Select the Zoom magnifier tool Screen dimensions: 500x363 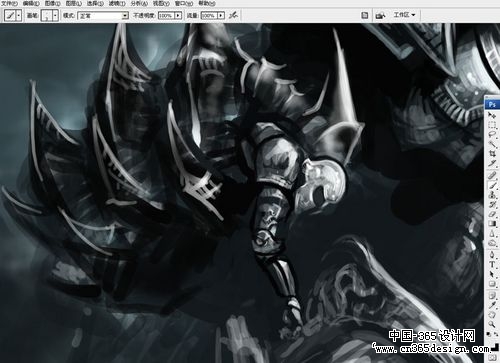point(492,324)
